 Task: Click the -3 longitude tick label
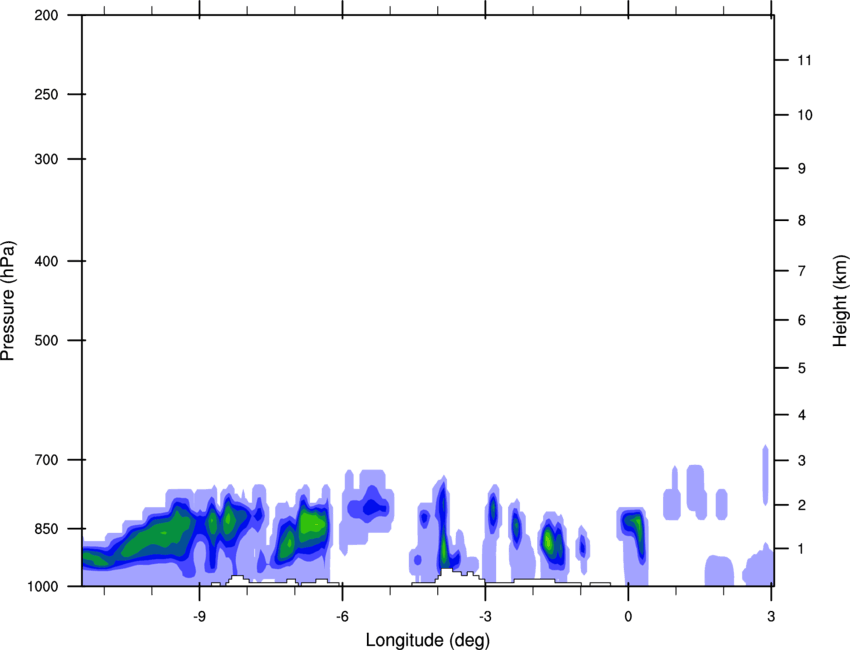click(485, 616)
